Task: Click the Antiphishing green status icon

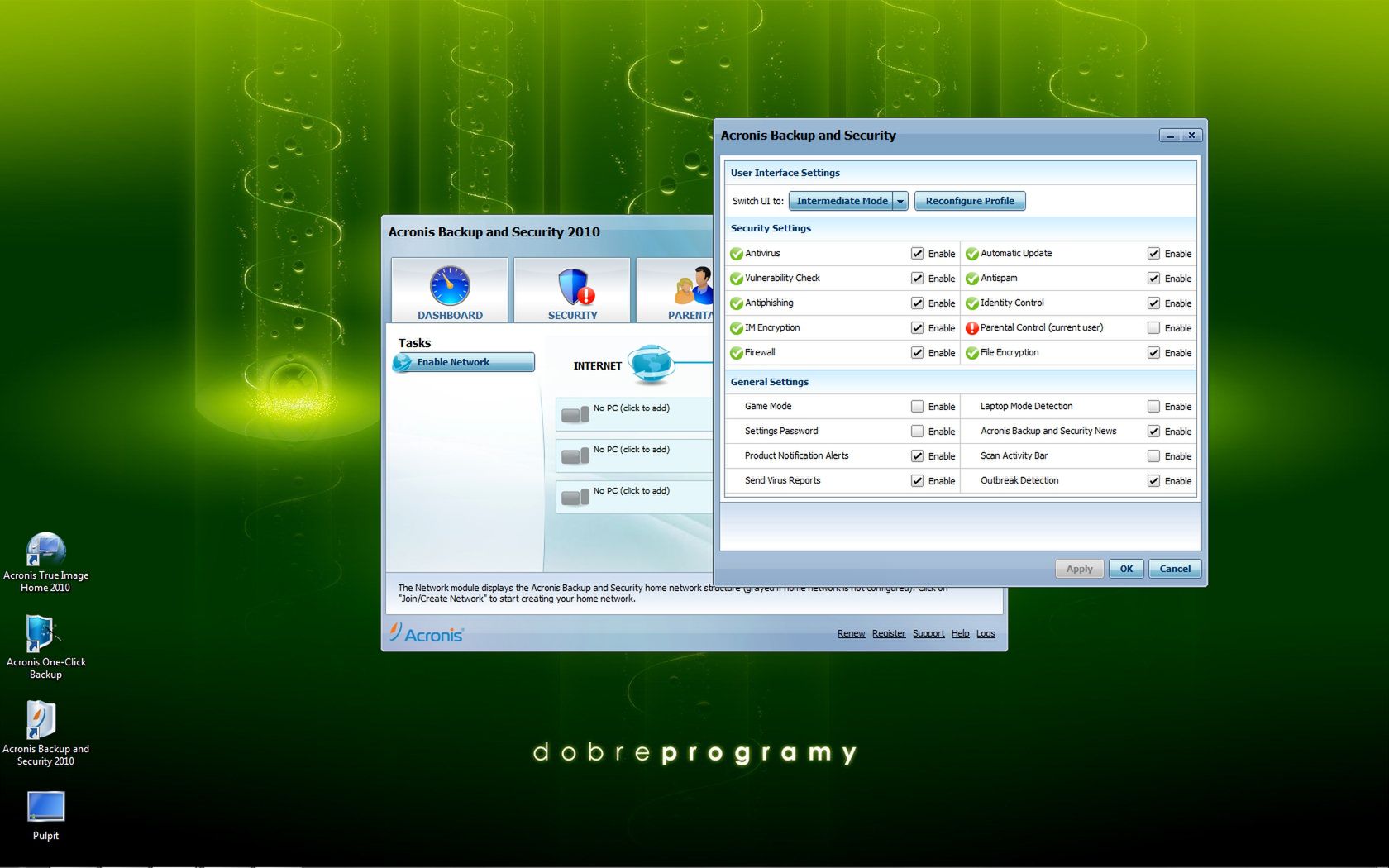Action: [737, 303]
